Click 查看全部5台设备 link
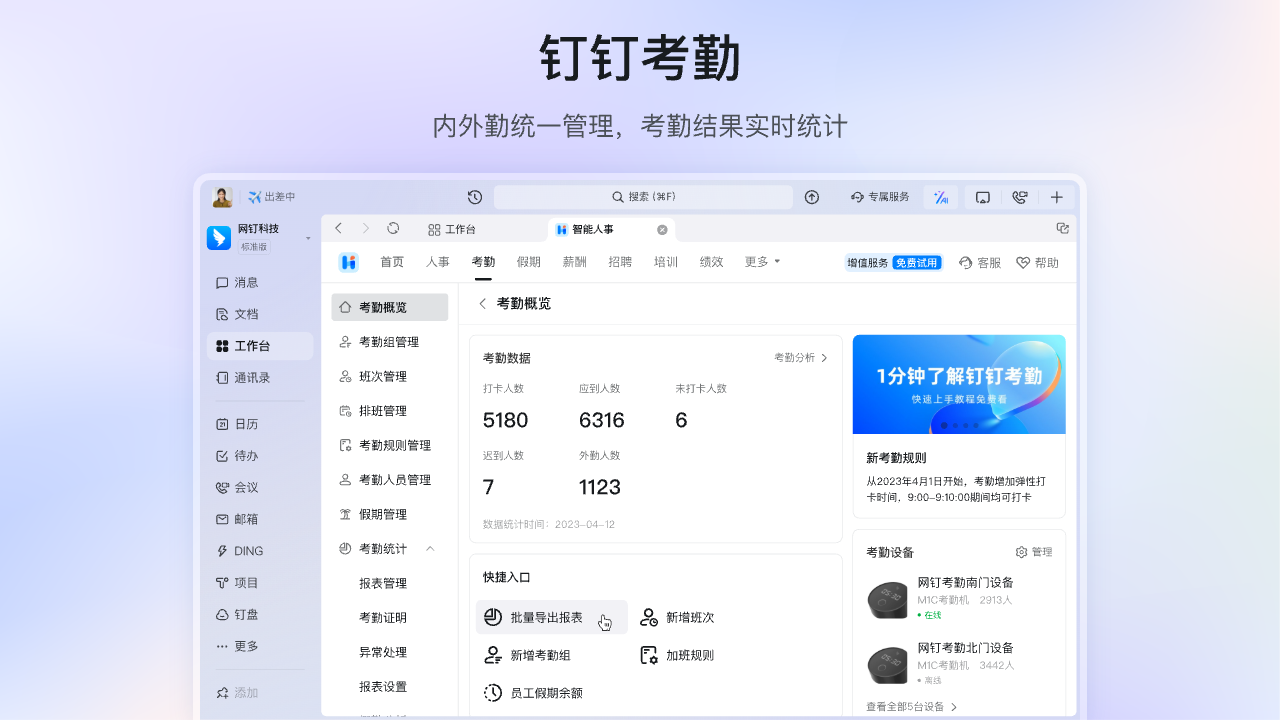 point(911,707)
